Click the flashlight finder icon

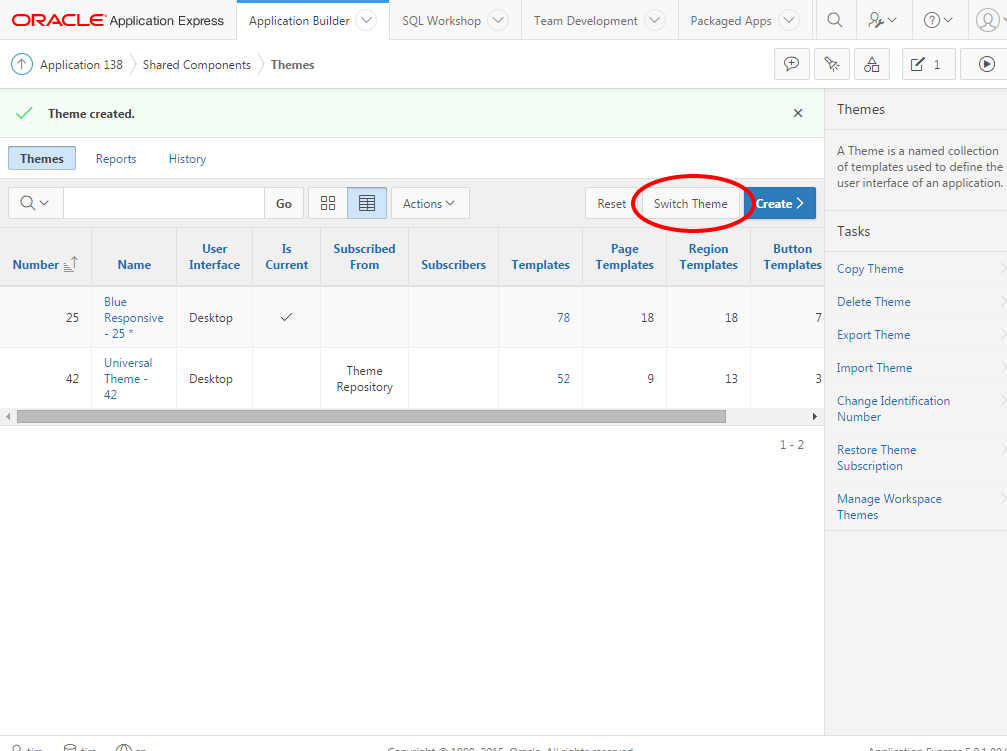pyautogui.click(x=832, y=64)
